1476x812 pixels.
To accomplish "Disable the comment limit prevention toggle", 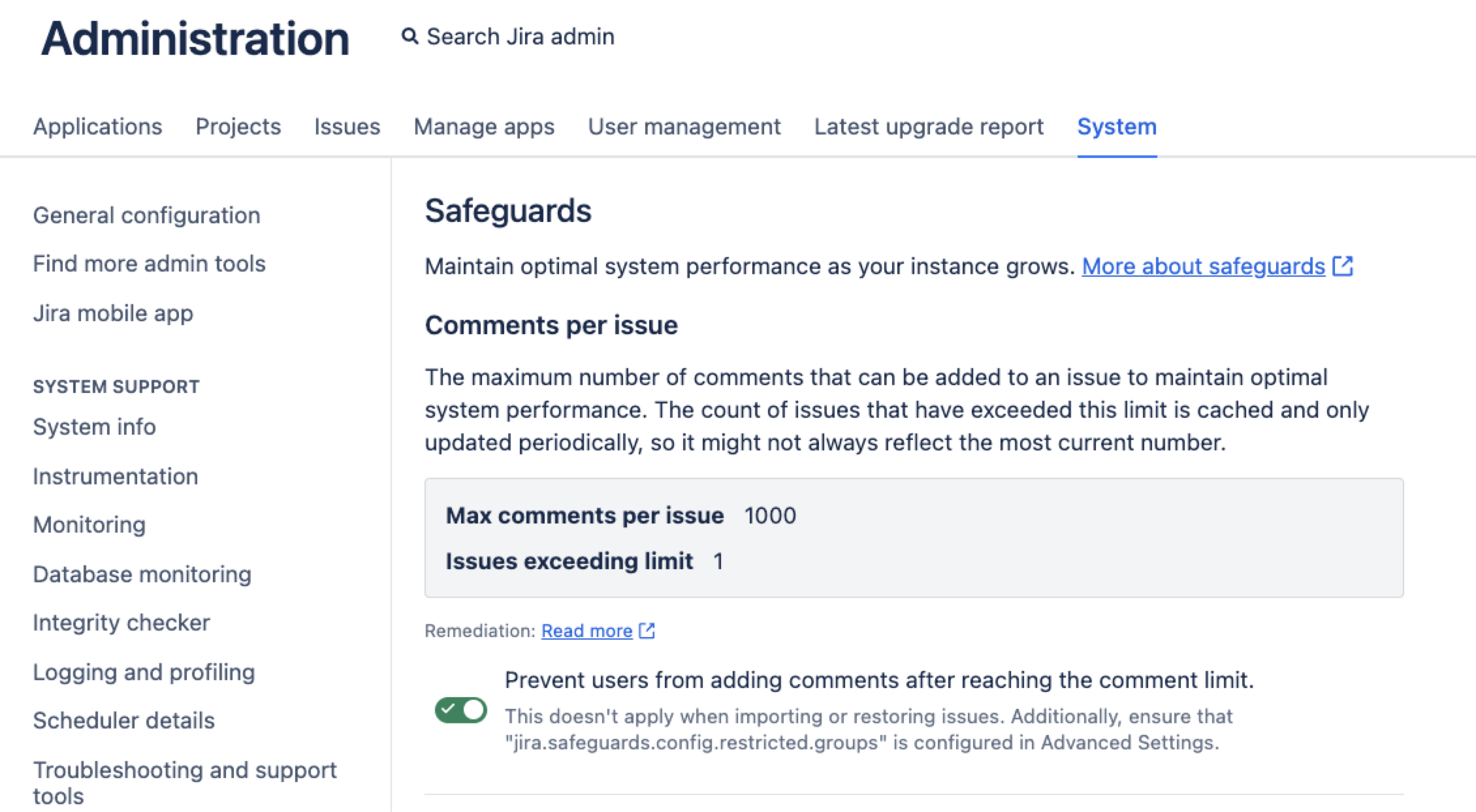I will (461, 710).
